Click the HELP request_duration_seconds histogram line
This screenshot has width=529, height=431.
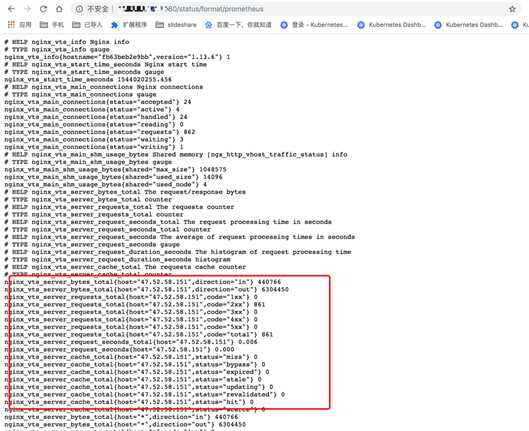[178, 252]
